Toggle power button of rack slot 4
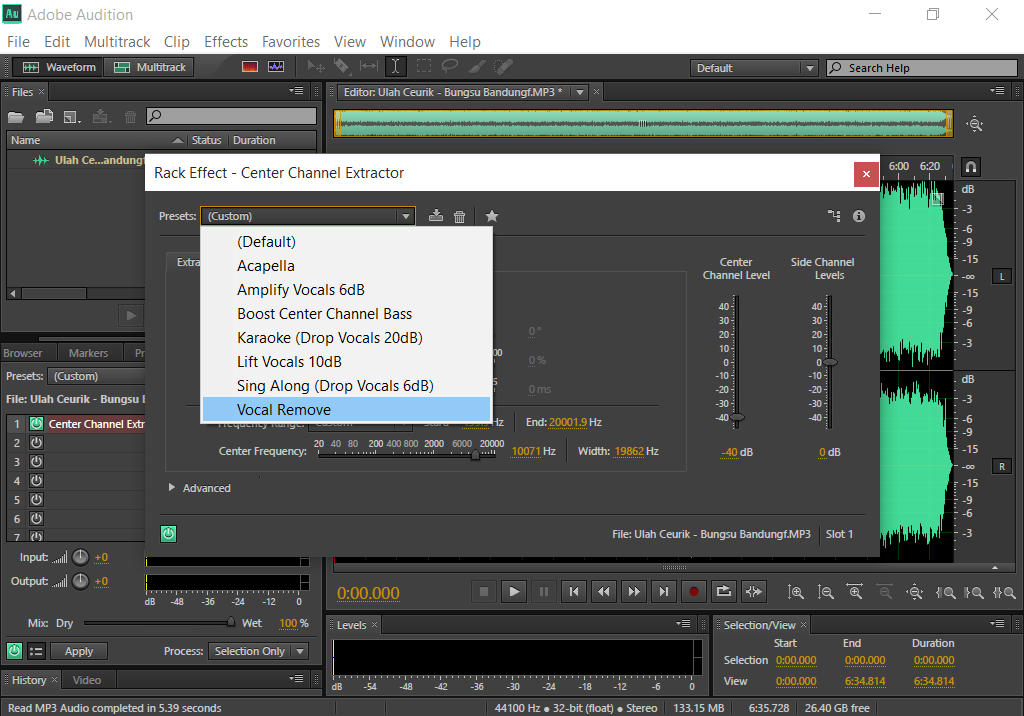The image size is (1024, 716). [x=37, y=481]
